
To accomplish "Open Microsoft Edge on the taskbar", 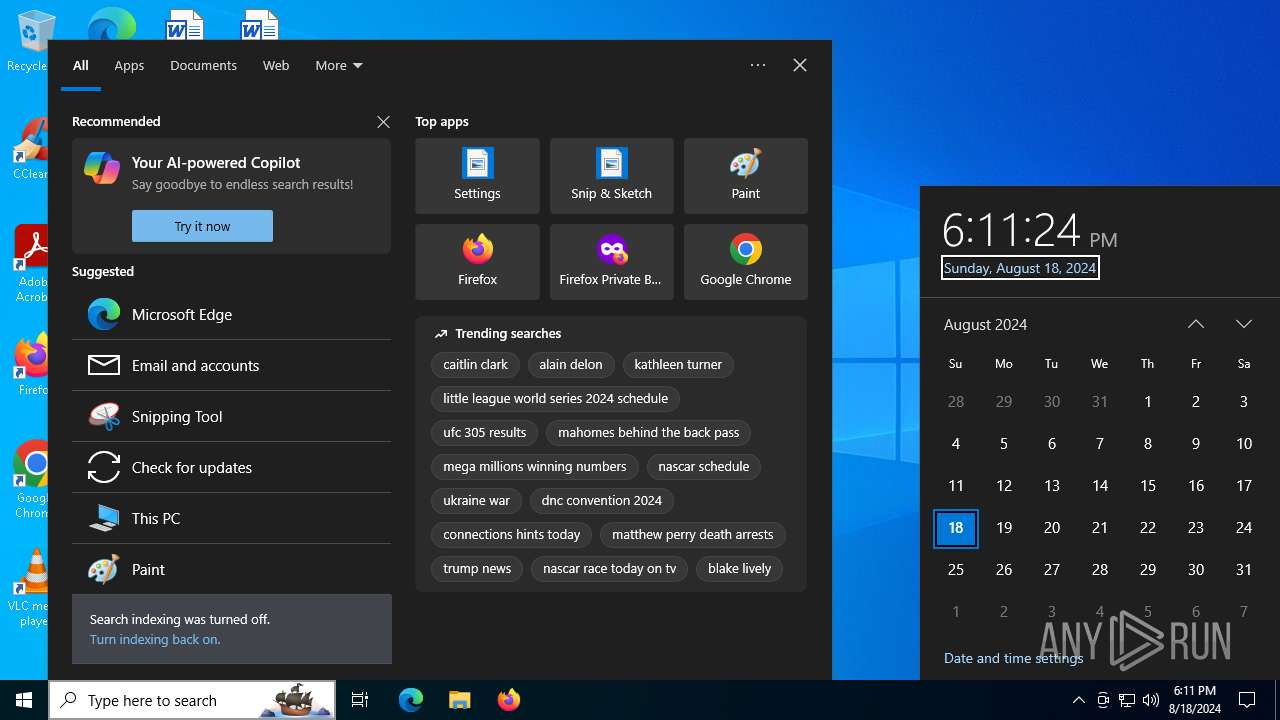I will point(411,700).
